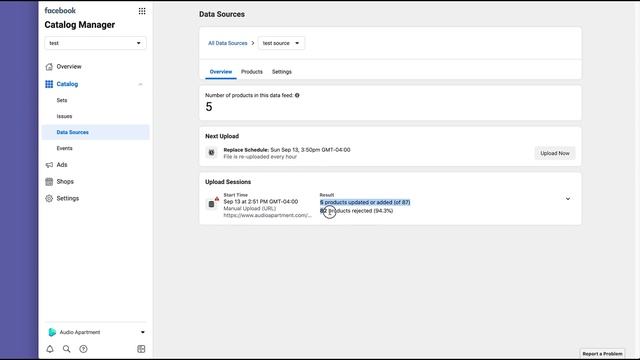This screenshot has width=640, height=360.
Task: Click info icon beside product count
Action: [297, 96]
